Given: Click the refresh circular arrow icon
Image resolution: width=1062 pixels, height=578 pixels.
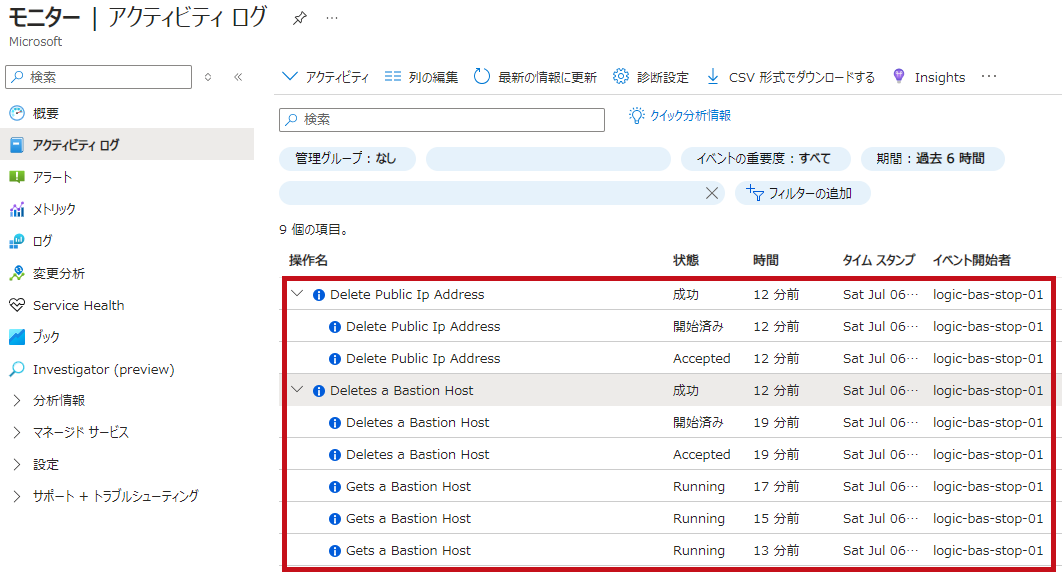Looking at the screenshot, I should coord(482,77).
